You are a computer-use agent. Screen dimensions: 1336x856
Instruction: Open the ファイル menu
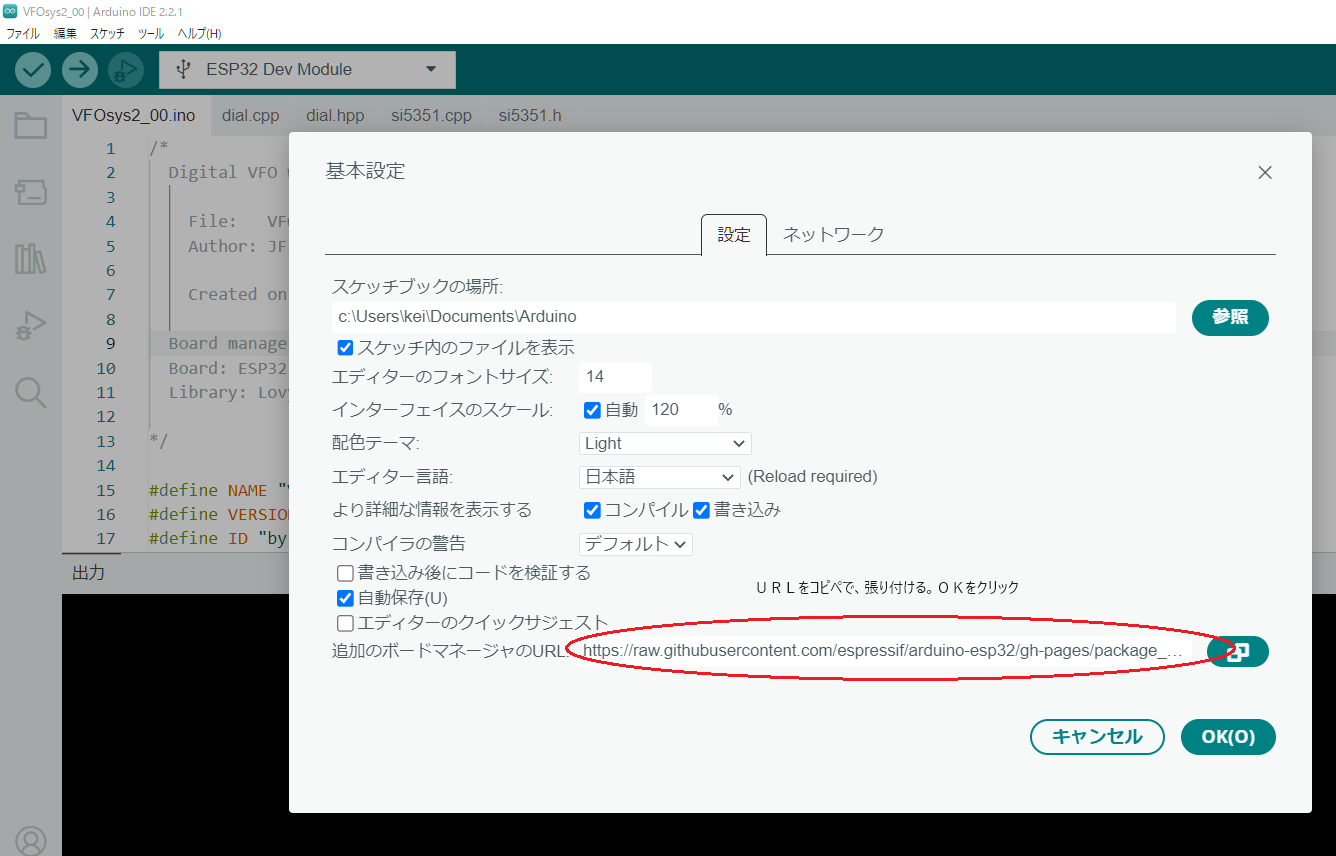23,33
